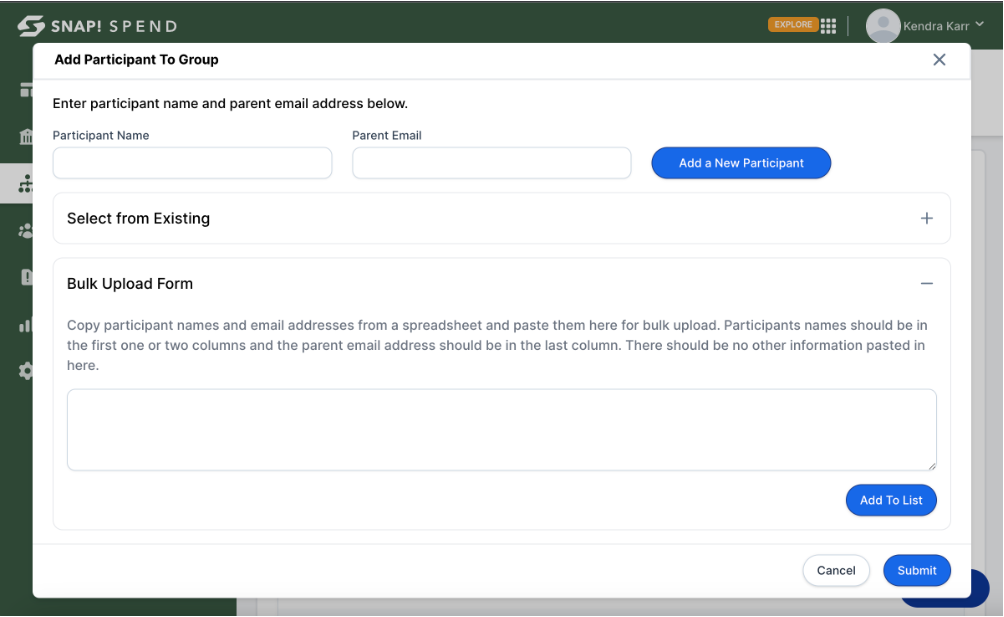The image size is (1004, 617).
Task: Open the bank icon in sidebar
Action: point(26,137)
